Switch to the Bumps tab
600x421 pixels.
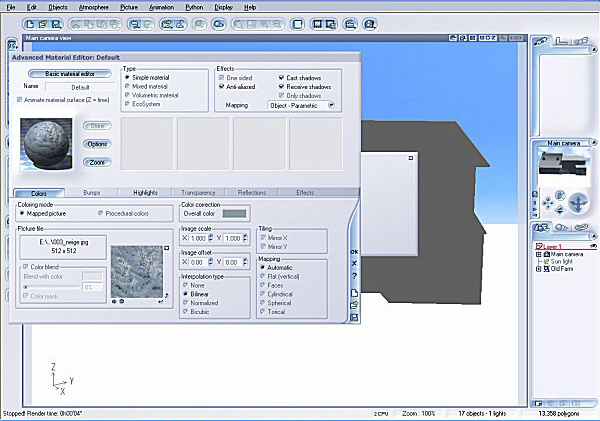(x=91, y=191)
